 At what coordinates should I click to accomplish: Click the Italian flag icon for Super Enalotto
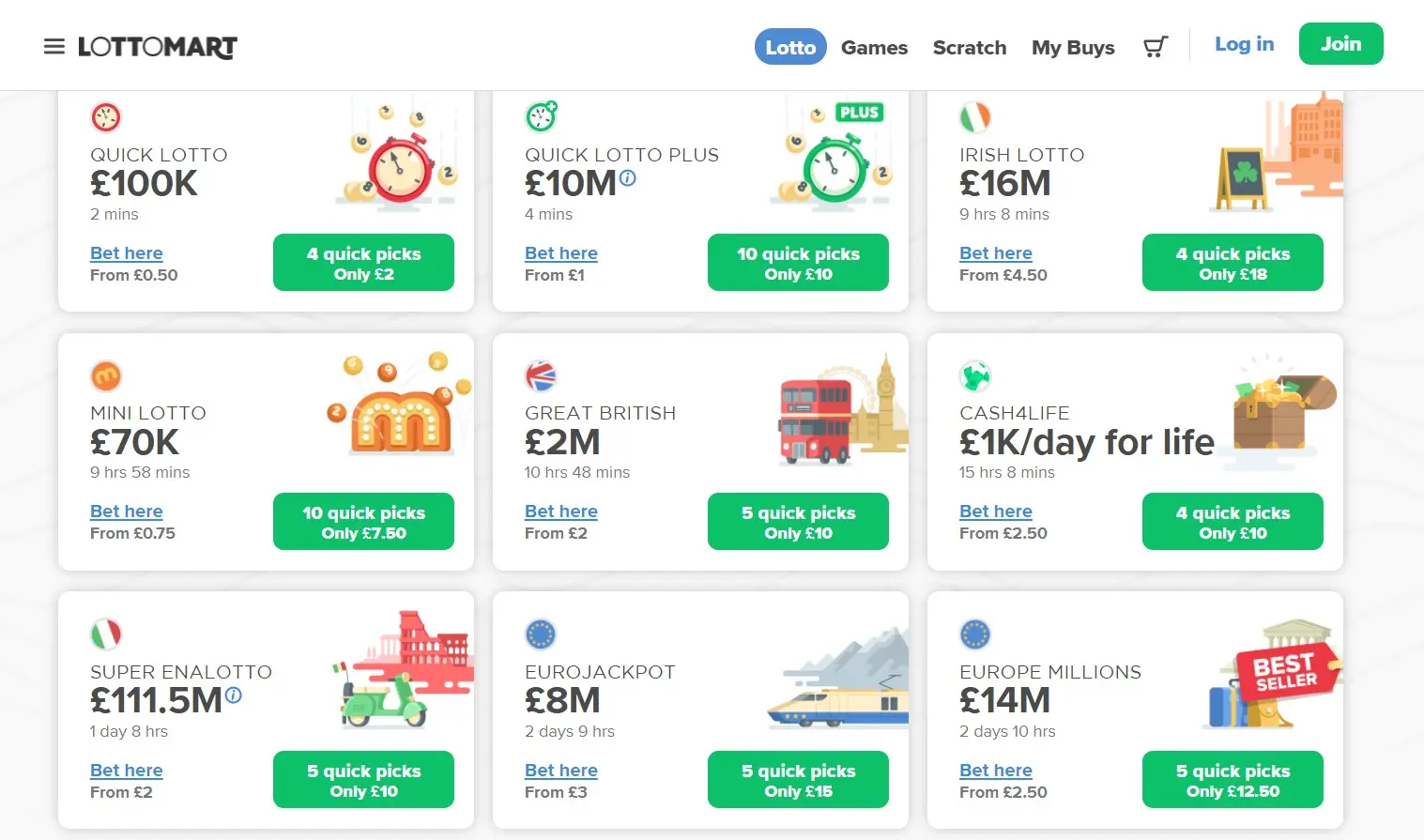pyautogui.click(x=106, y=634)
